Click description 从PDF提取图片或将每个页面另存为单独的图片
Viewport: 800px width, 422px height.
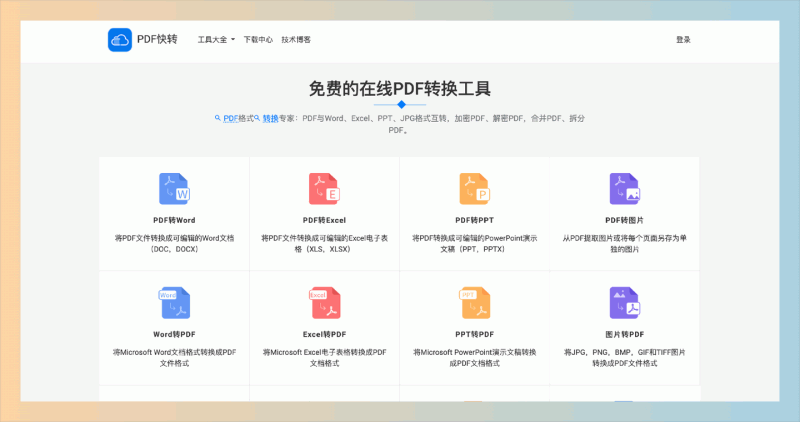click(624, 244)
